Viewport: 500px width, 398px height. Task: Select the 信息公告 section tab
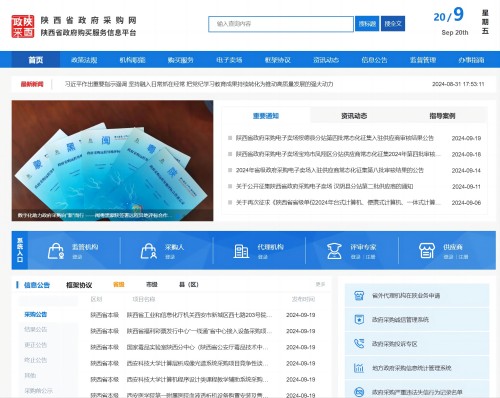coord(37,285)
